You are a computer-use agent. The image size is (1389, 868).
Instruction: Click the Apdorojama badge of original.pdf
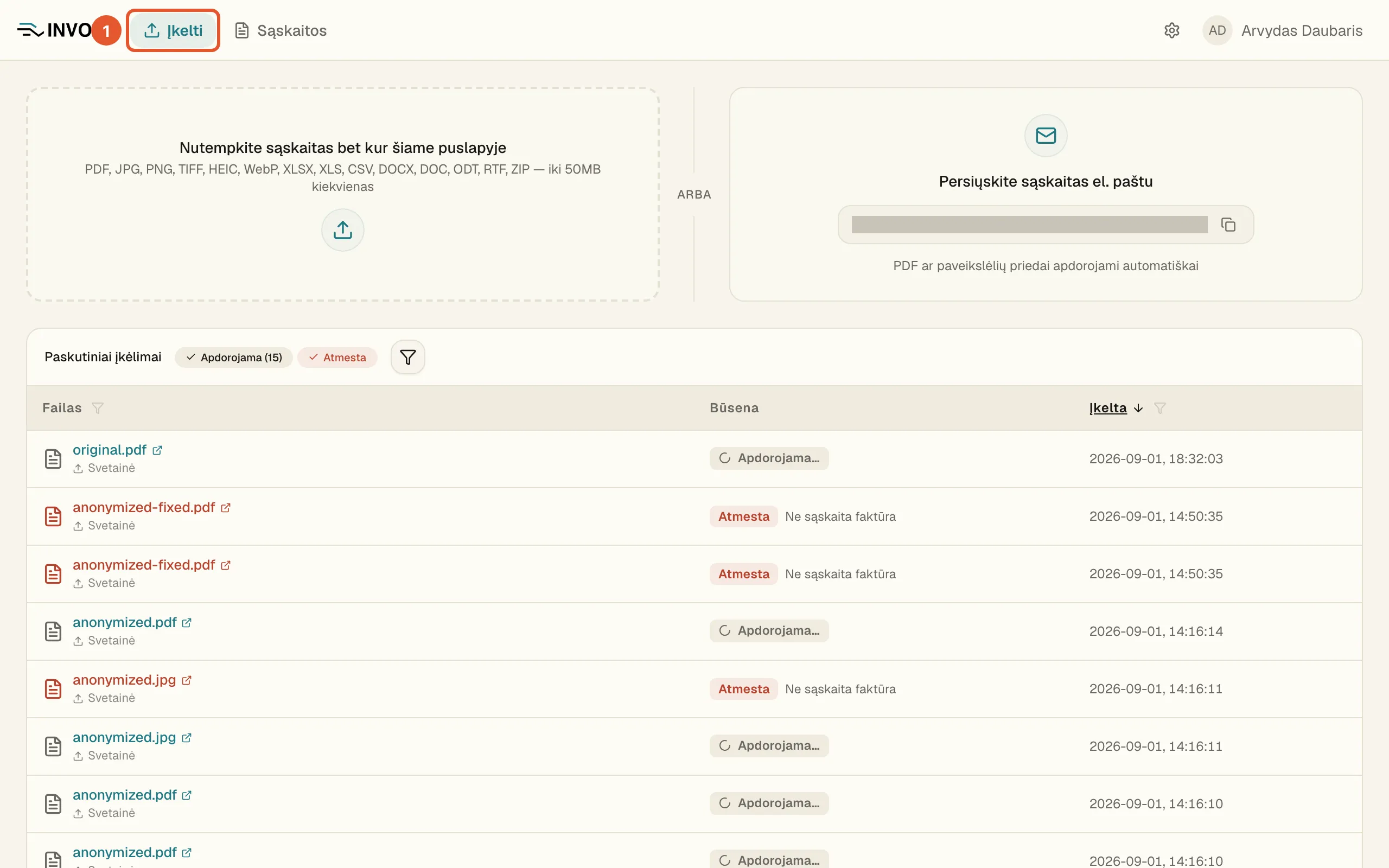tap(769, 458)
